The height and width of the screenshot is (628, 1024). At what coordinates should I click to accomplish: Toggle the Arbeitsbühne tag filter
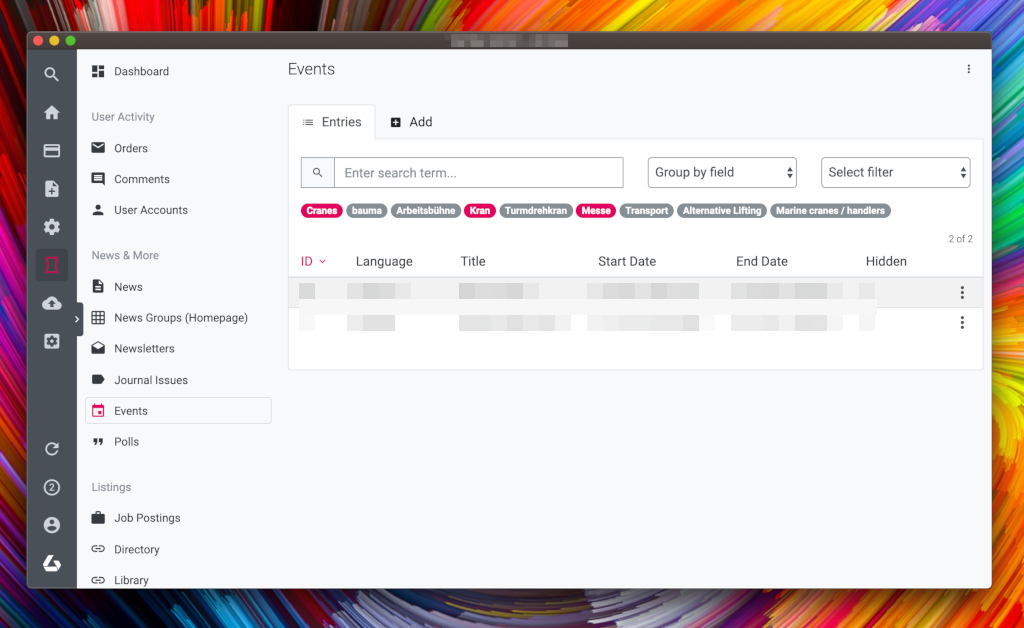(426, 211)
